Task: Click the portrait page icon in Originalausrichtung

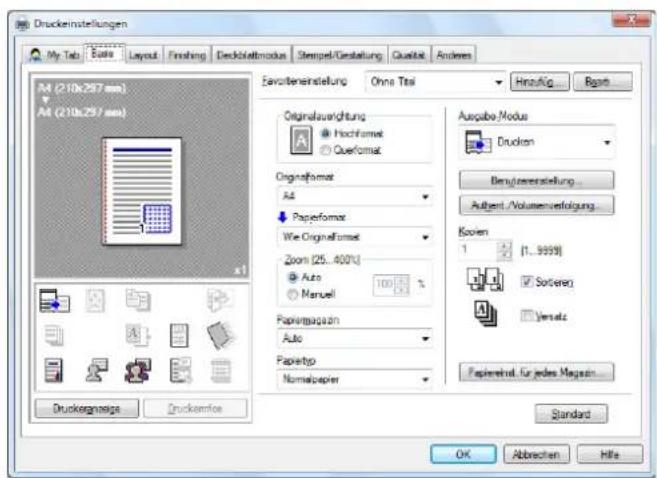Action: tap(301, 140)
